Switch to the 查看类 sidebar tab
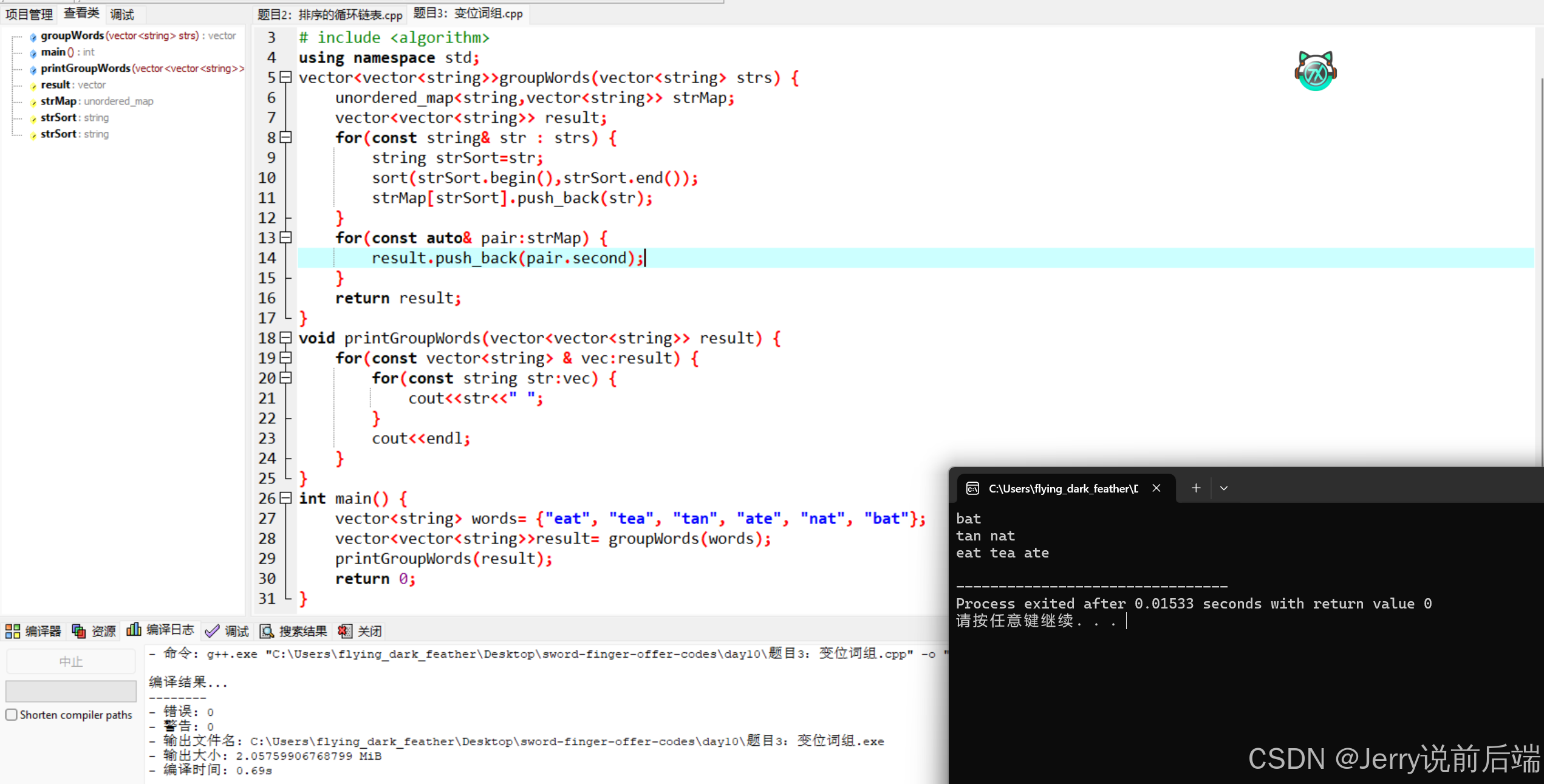This screenshot has height=784, width=1544. (81, 13)
